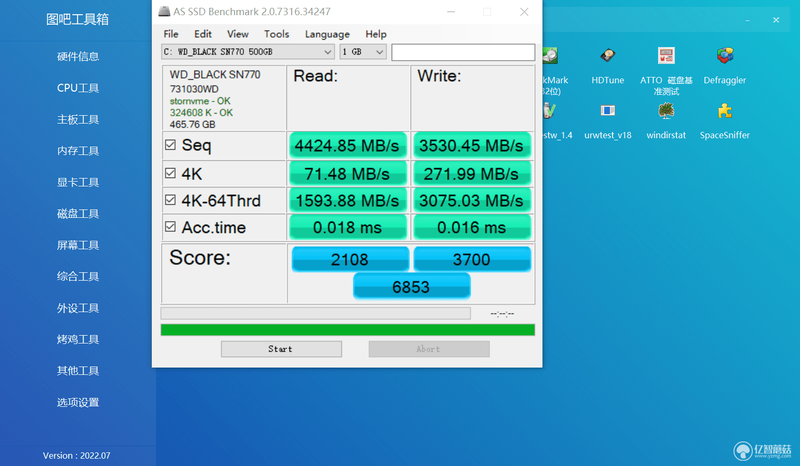
Task: Open the Edit menu
Action: point(203,34)
